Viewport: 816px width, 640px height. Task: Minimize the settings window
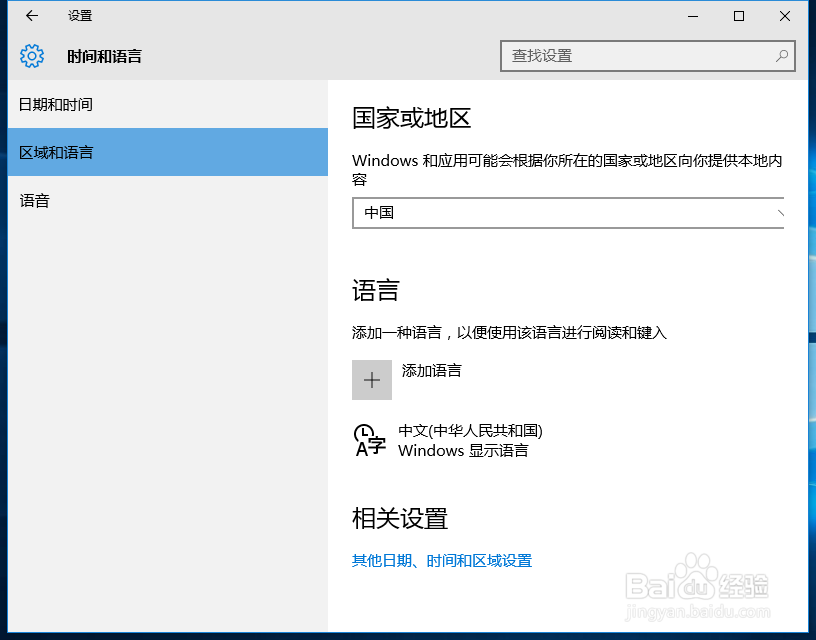pos(693,16)
